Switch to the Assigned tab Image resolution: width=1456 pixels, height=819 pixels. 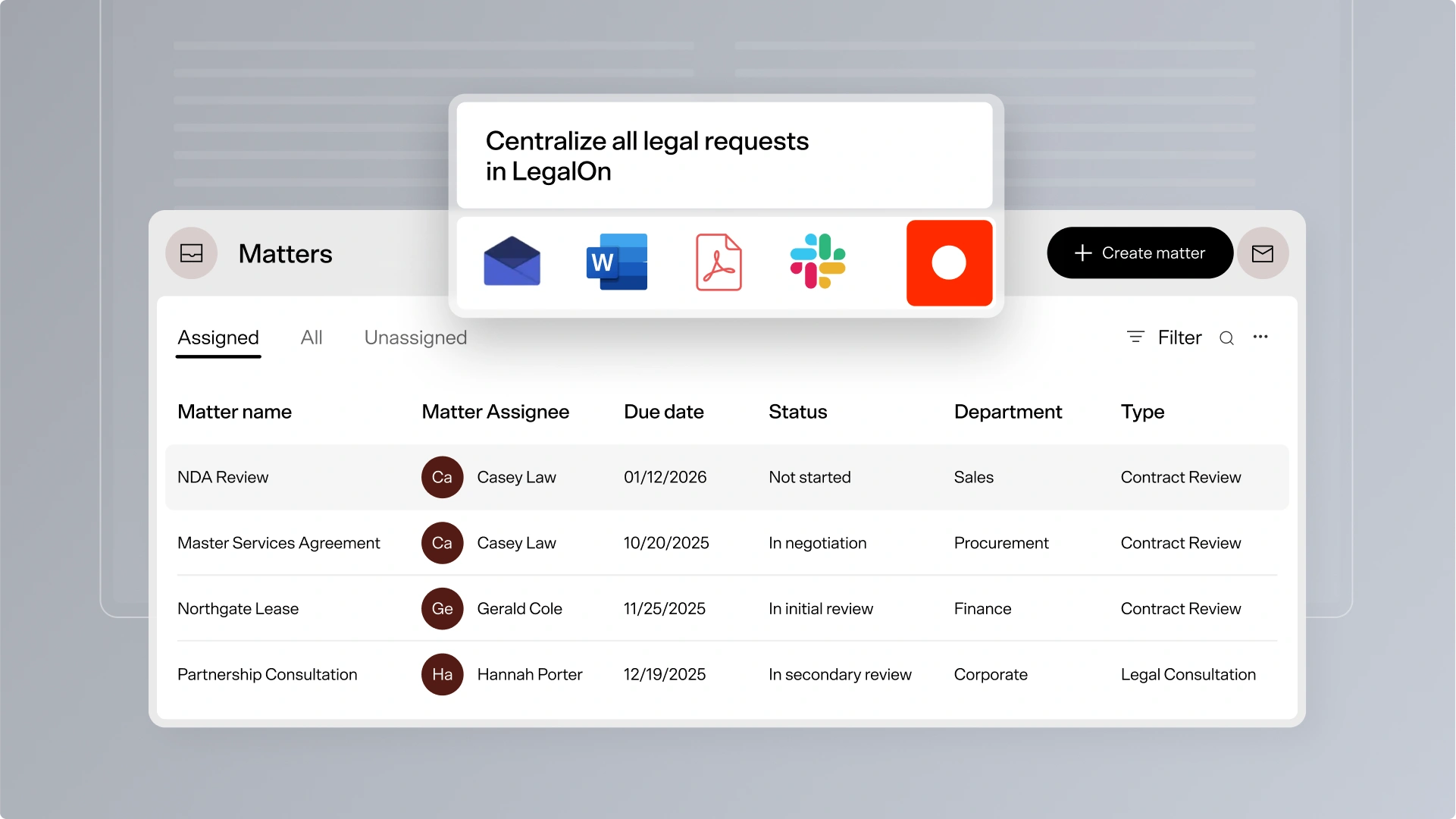(x=218, y=337)
